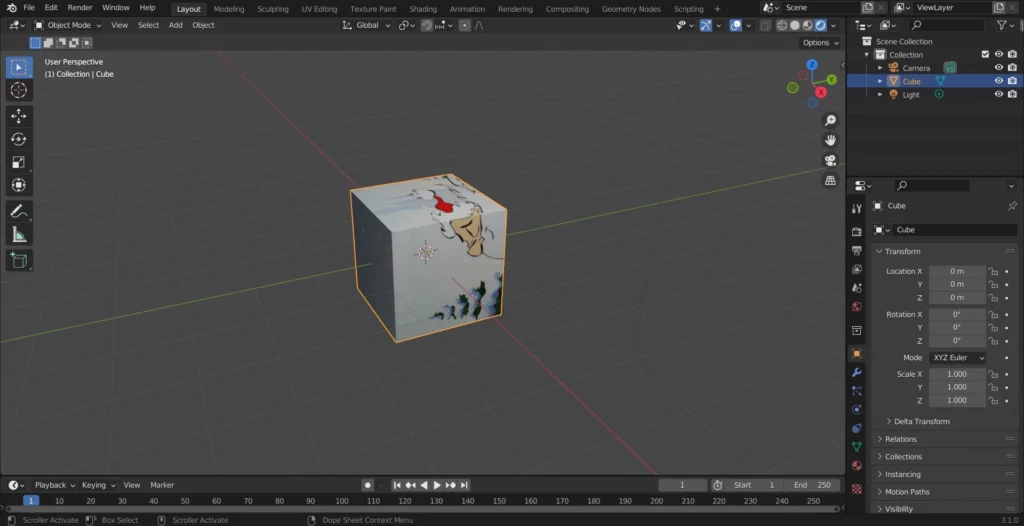Toggle the Scale Z lock
The height and width of the screenshot is (526, 1024).
coord(993,401)
